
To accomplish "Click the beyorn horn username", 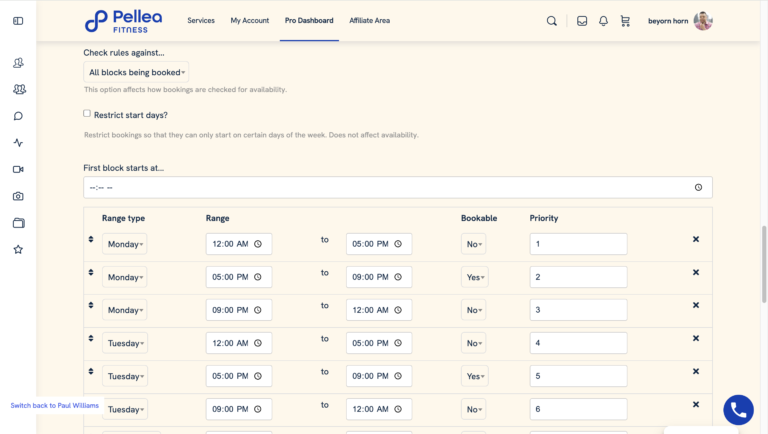I will coord(668,21).
